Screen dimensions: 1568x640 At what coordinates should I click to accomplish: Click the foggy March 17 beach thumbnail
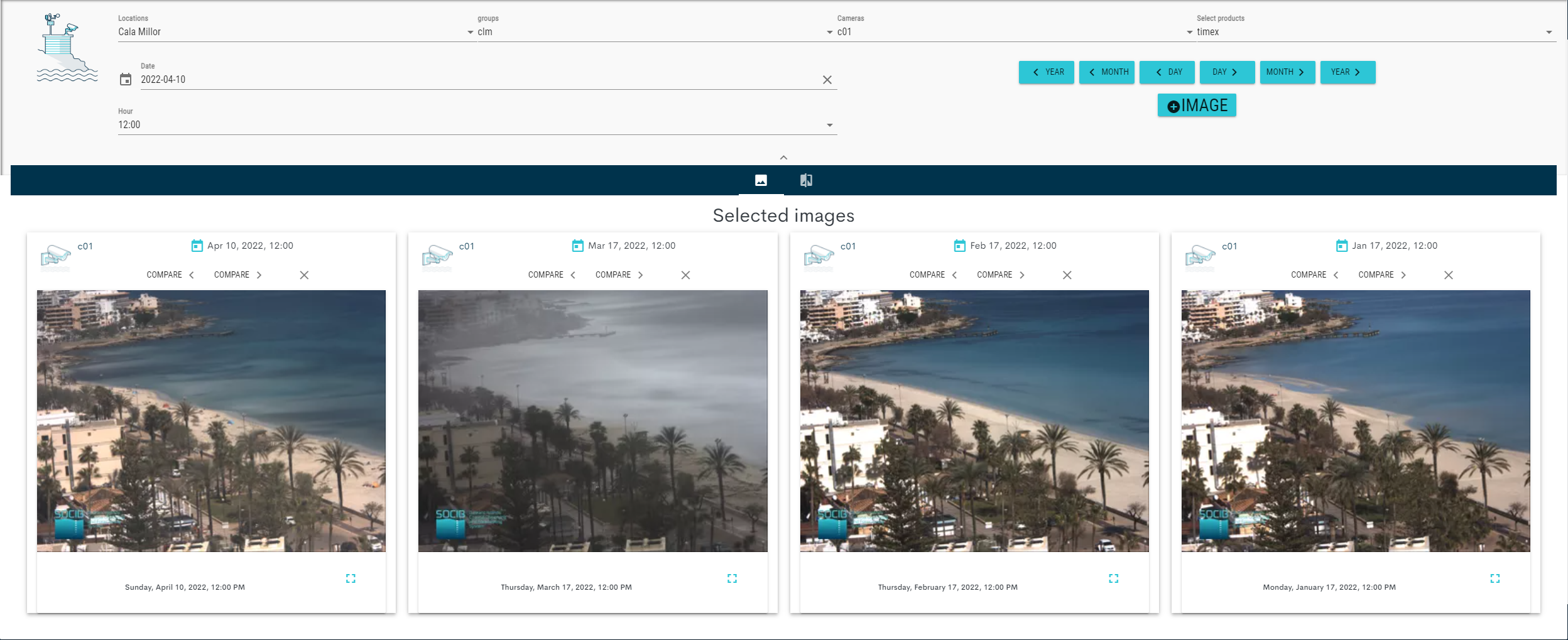point(592,421)
